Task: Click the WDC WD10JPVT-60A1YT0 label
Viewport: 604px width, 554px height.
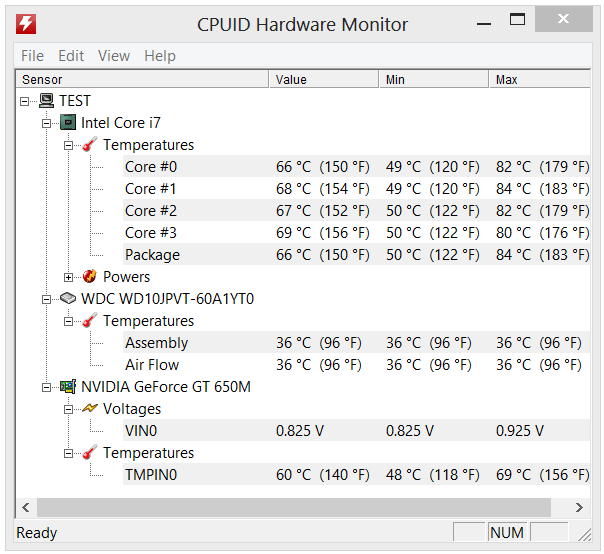Action: click(168, 299)
